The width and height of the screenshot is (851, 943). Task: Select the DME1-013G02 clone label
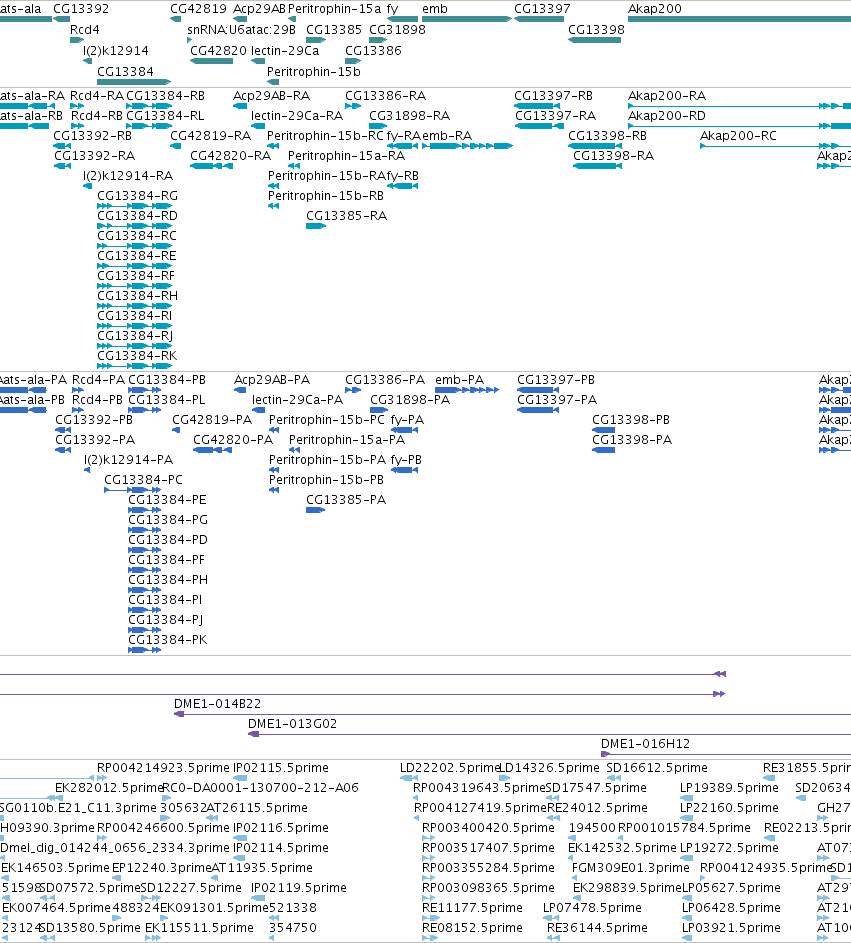click(292, 724)
